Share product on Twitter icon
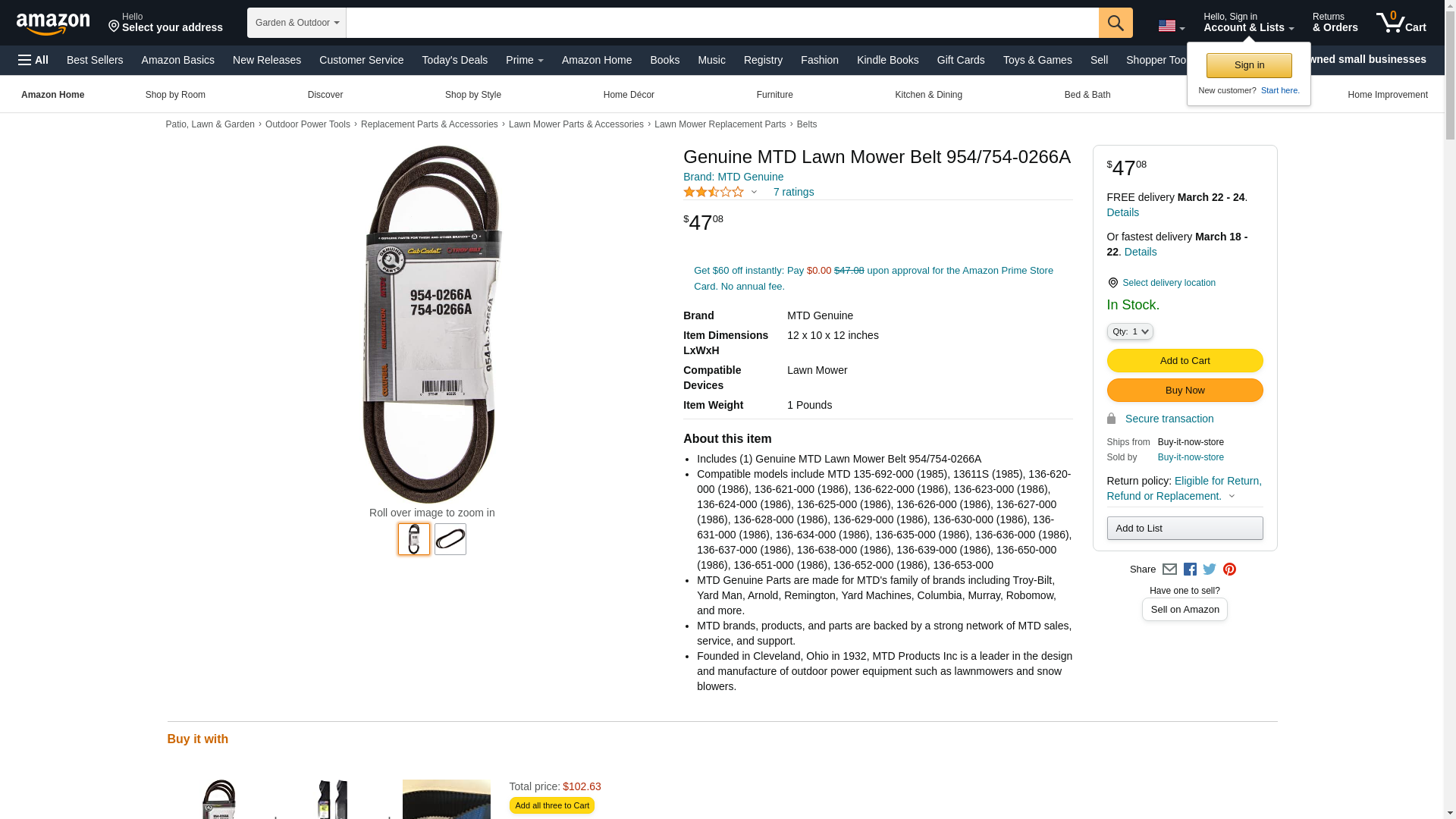Screen dimensions: 1456x819 tap(1210, 570)
